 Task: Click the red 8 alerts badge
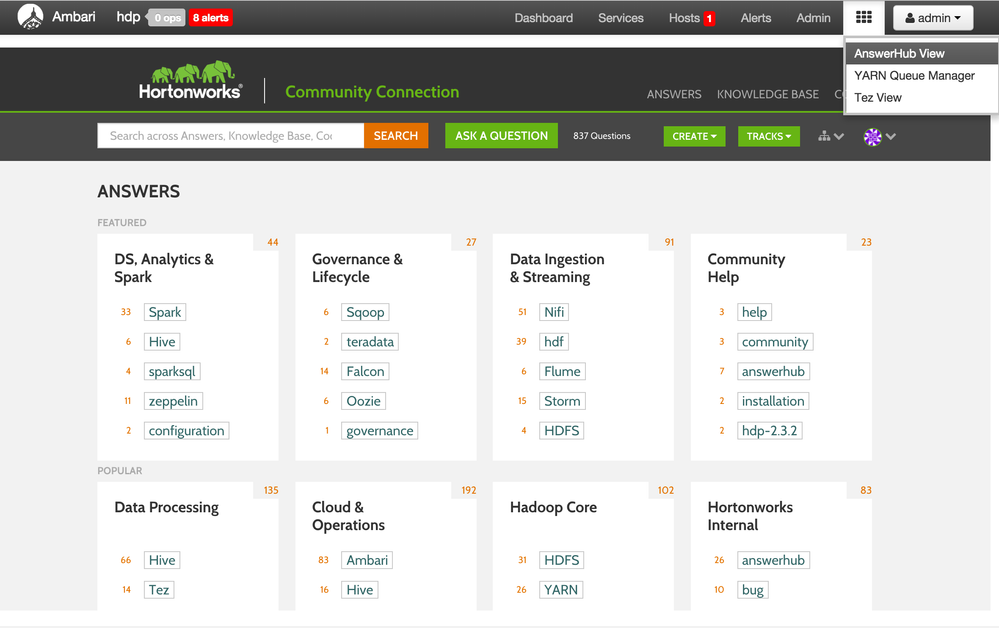pos(211,18)
